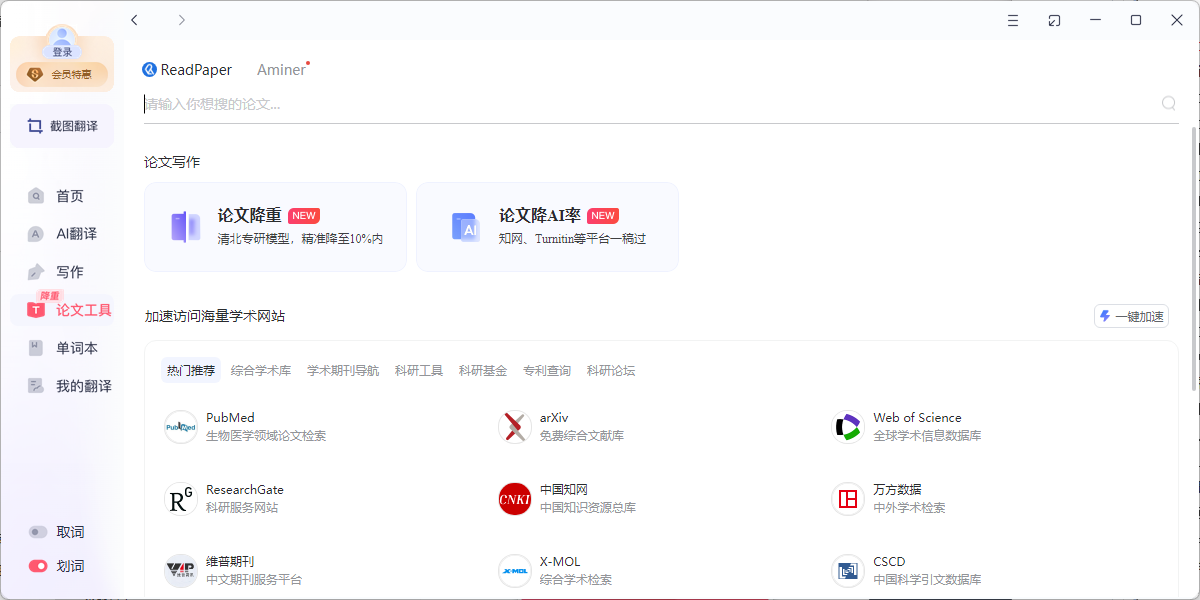Click the paper search input field
1200x600 pixels.
pyautogui.click(x=600, y=103)
